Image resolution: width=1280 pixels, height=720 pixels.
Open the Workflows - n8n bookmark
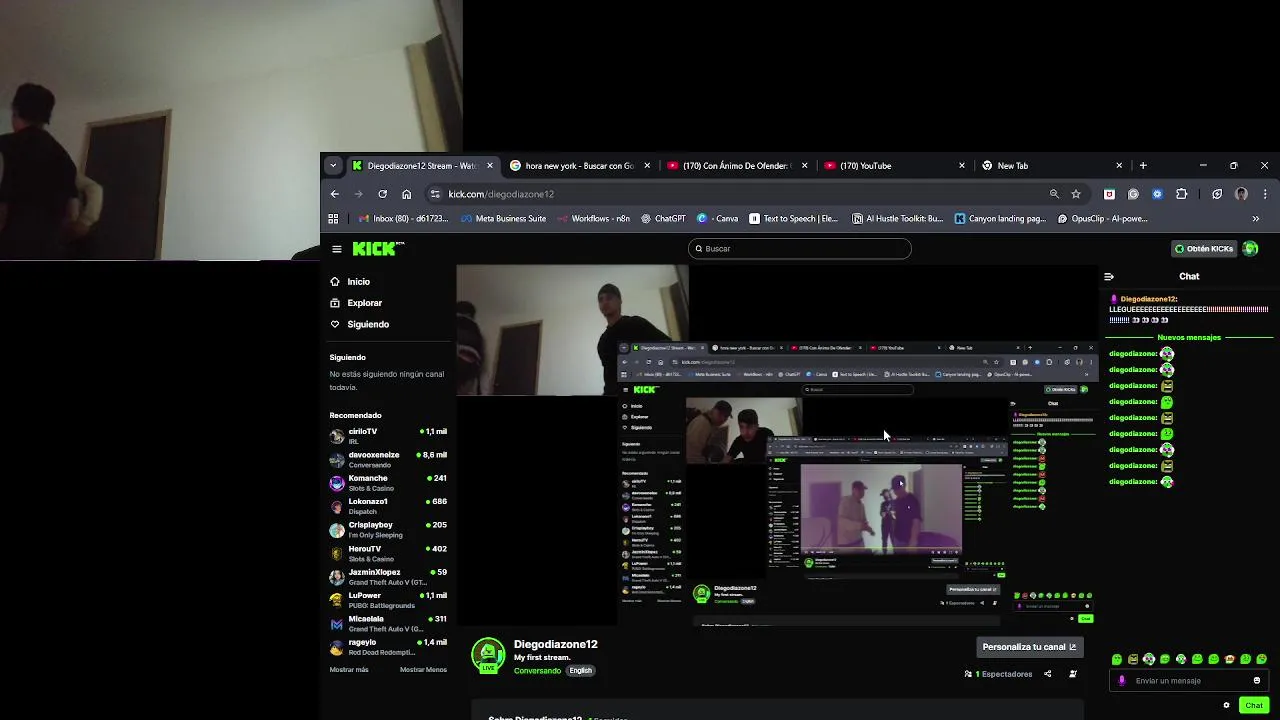[x=593, y=219]
